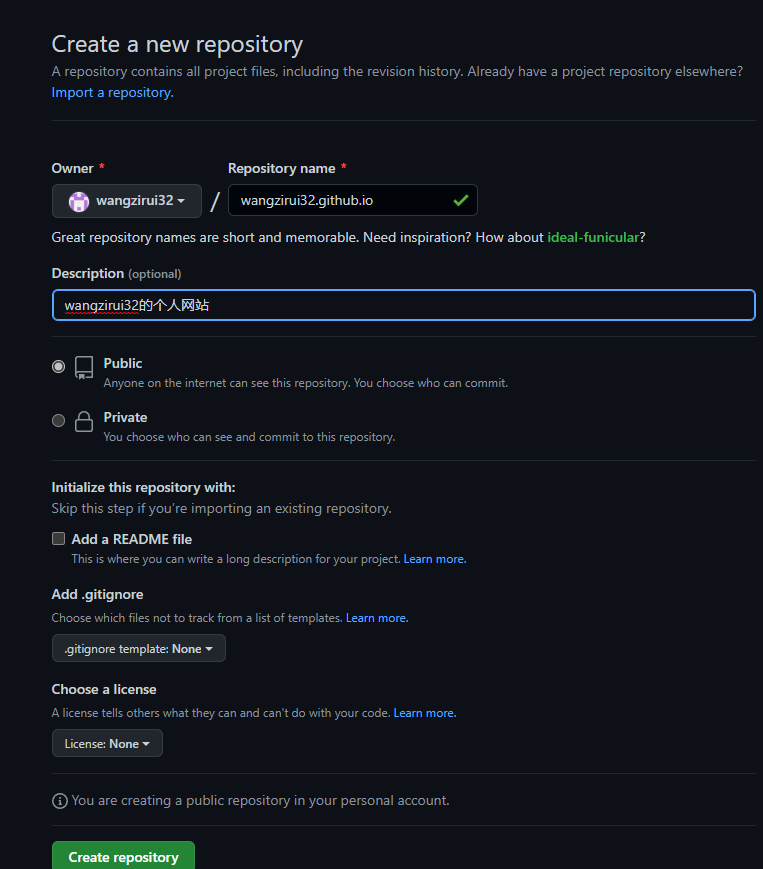The width and height of the screenshot is (763, 869).
Task: Open Learn more link about gitignore
Action: 377,618
